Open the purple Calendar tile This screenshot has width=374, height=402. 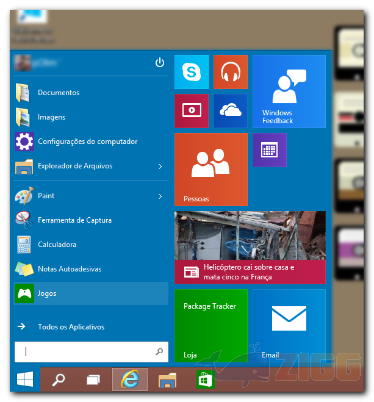(269, 150)
